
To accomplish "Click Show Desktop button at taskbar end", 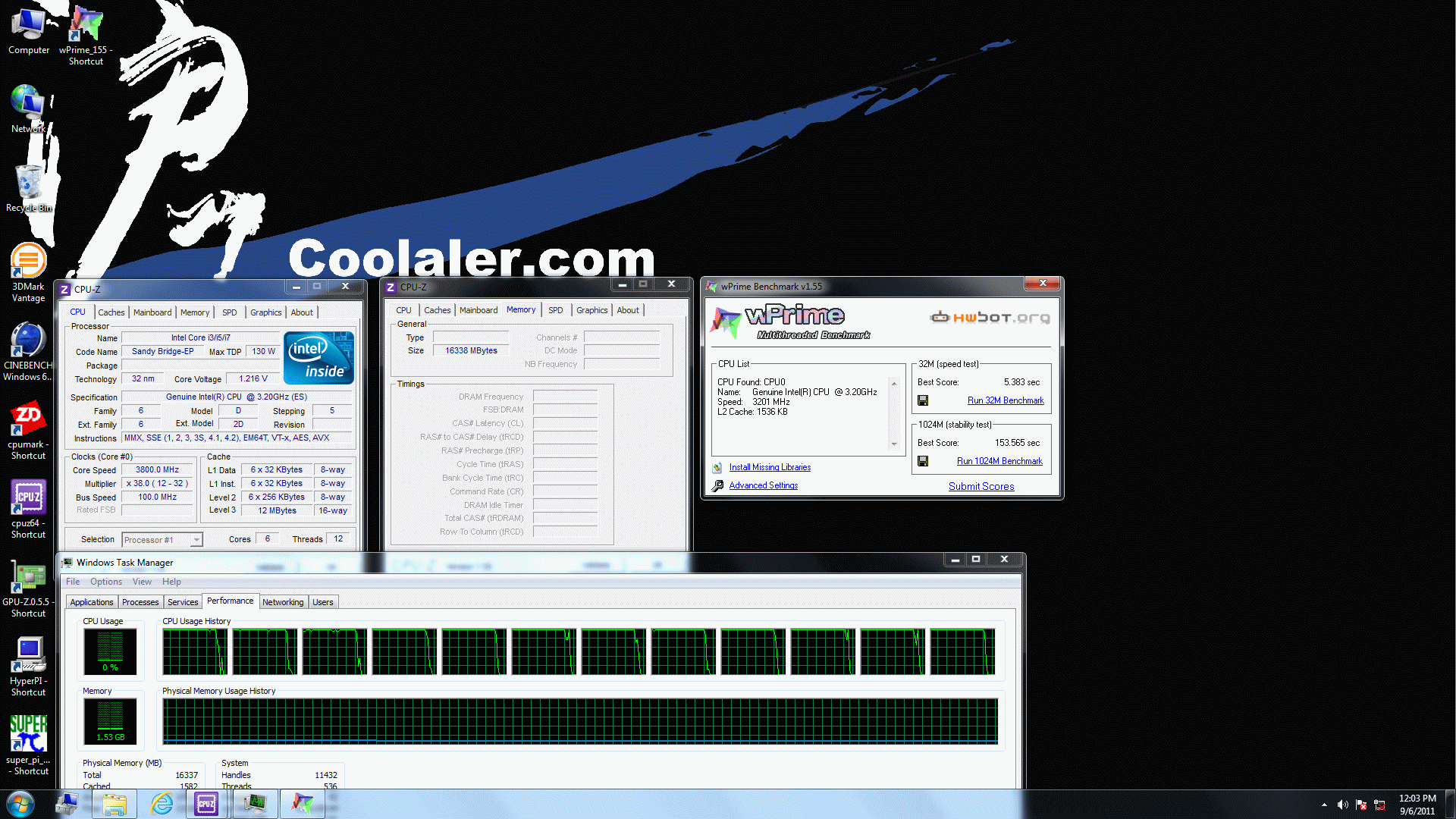I will point(1450,804).
